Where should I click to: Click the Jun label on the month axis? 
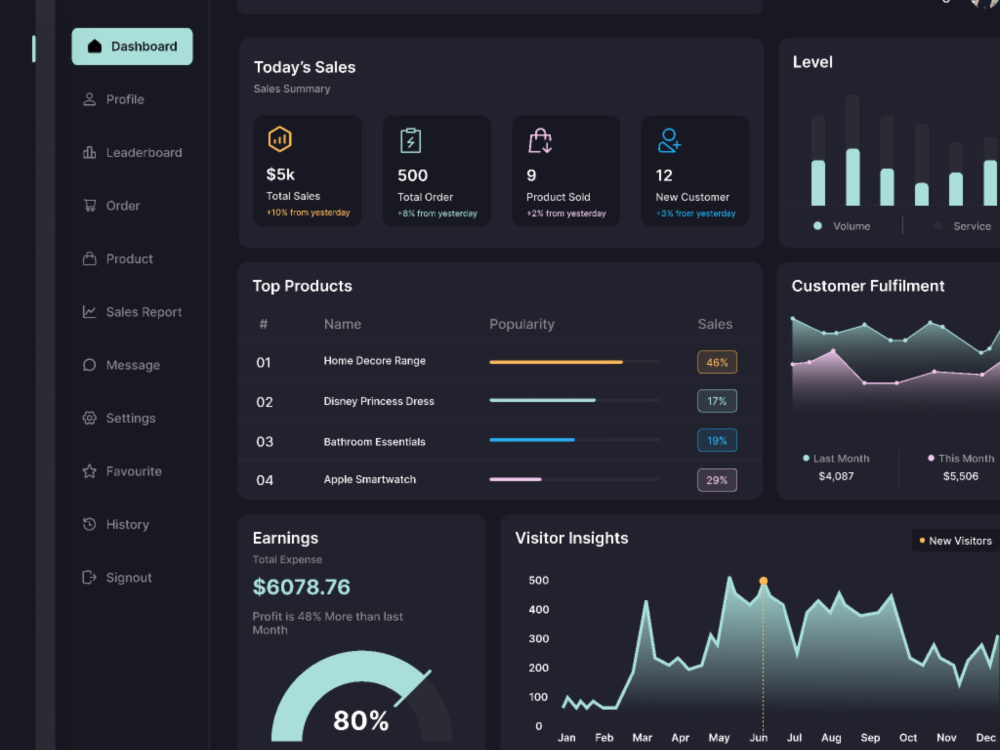758,737
